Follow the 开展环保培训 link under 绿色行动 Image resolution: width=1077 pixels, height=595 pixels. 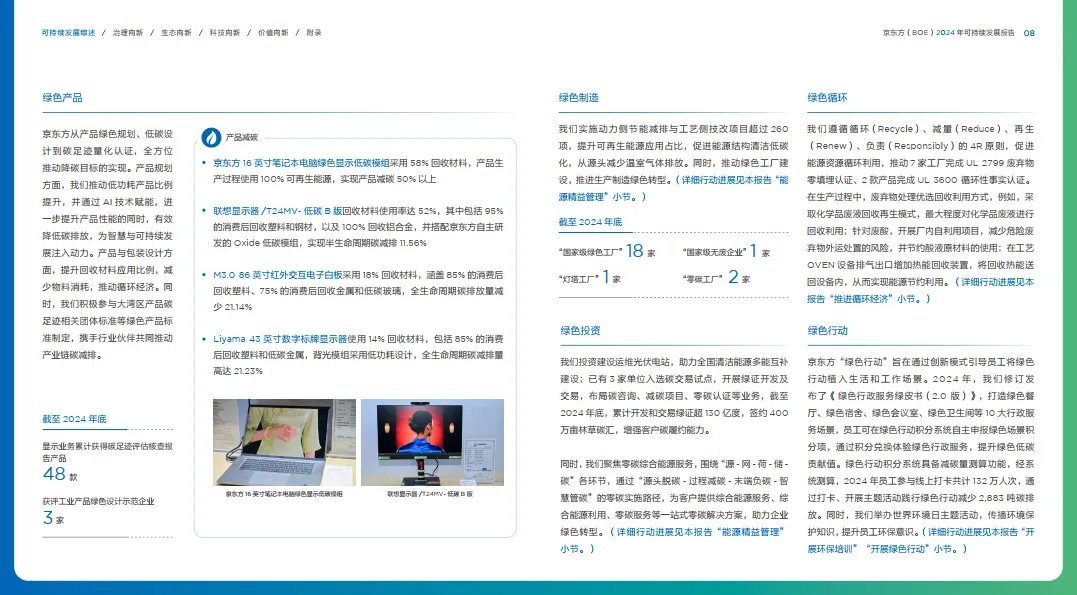click(920, 541)
